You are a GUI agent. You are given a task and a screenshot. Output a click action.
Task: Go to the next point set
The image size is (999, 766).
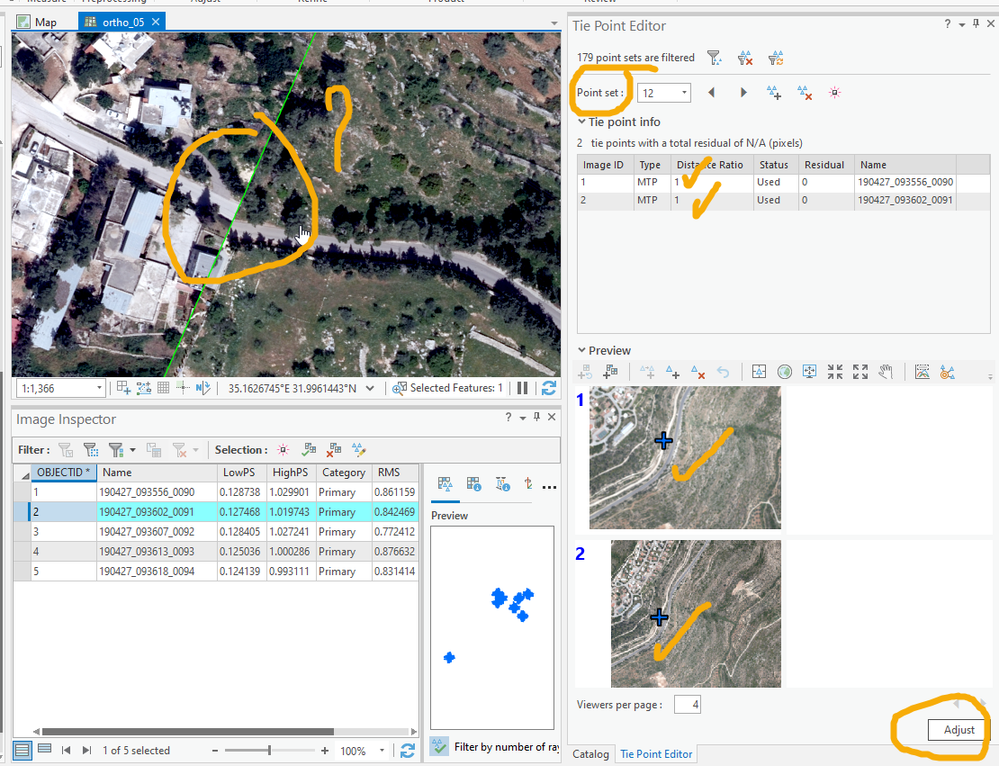(x=743, y=93)
